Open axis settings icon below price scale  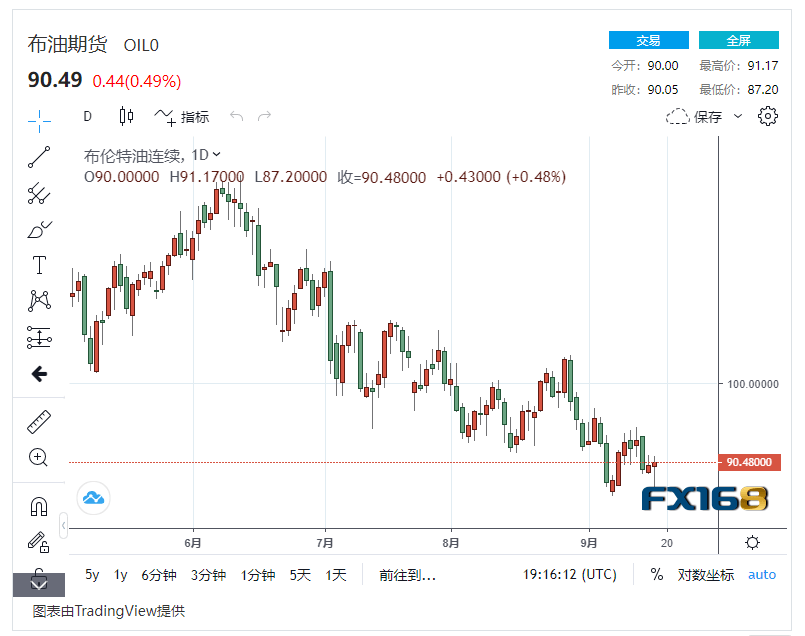click(x=752, y=542)
